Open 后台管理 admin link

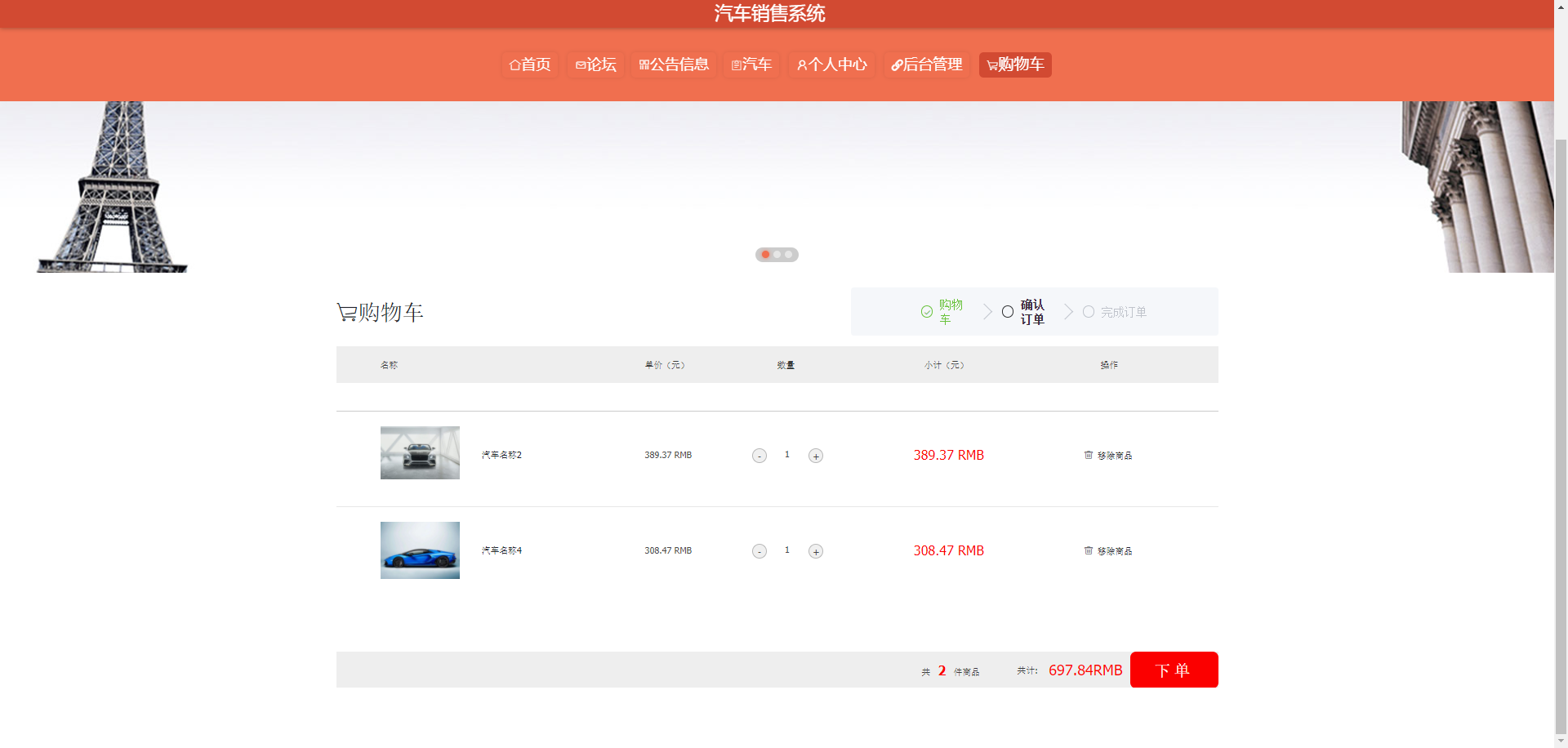click(926, 65)
